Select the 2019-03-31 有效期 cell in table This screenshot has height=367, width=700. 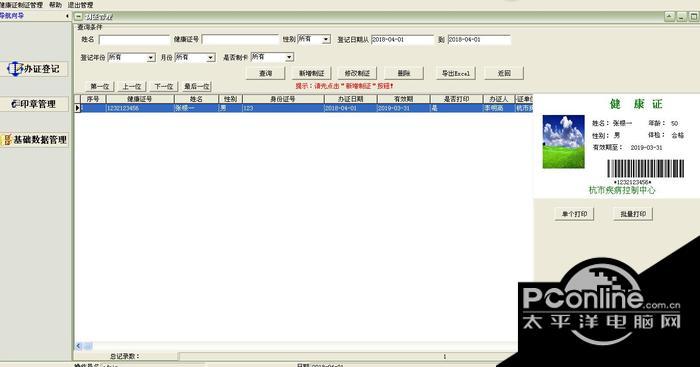[404, 108]
